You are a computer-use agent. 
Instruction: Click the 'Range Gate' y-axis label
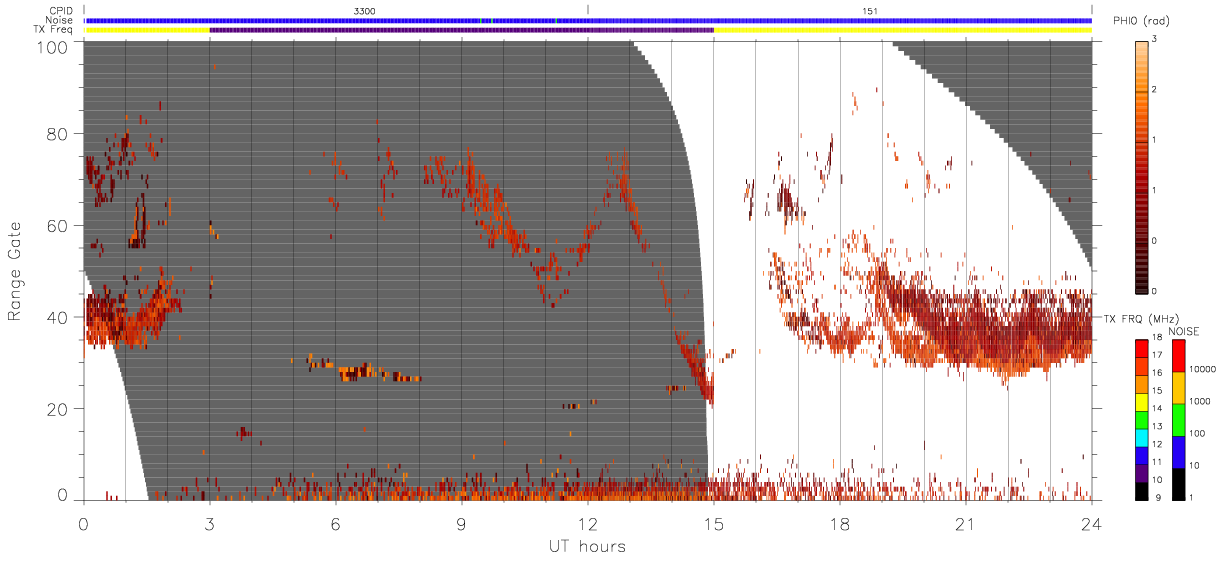tap(15, 272)
